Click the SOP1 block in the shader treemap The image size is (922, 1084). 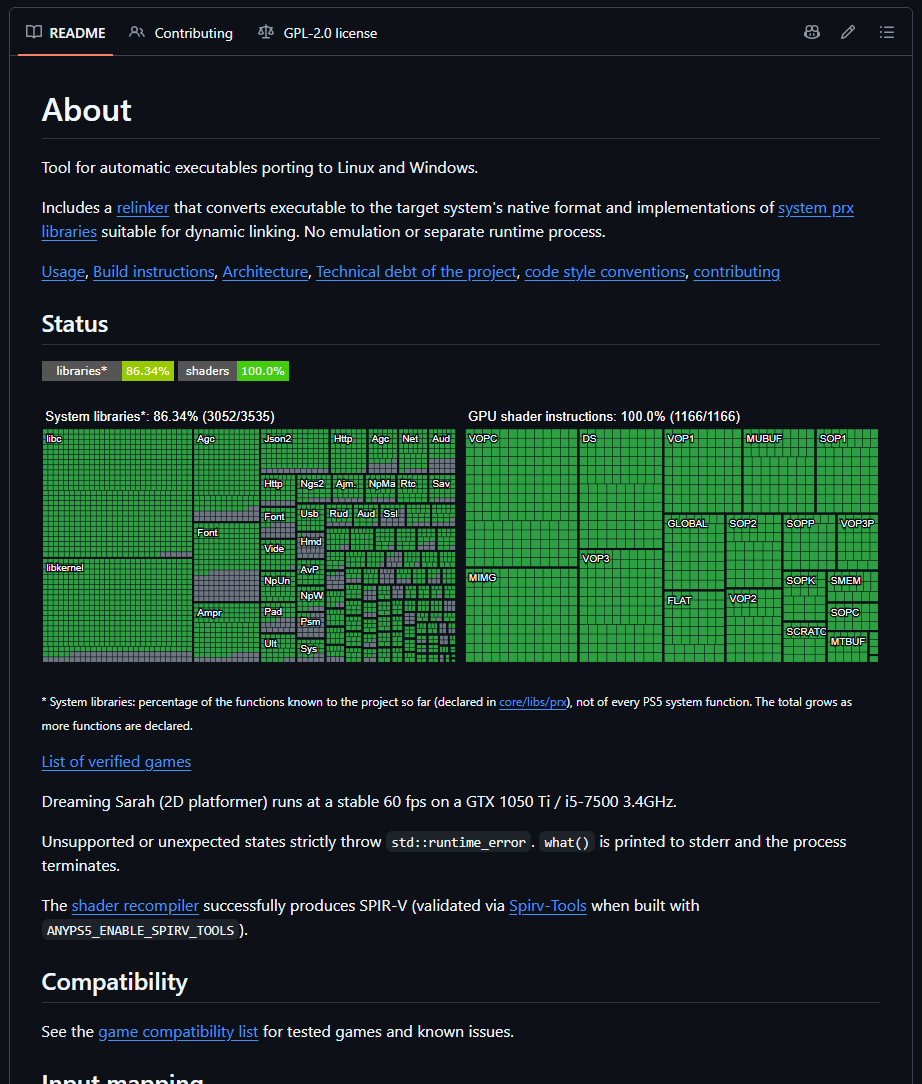(847, 471)
